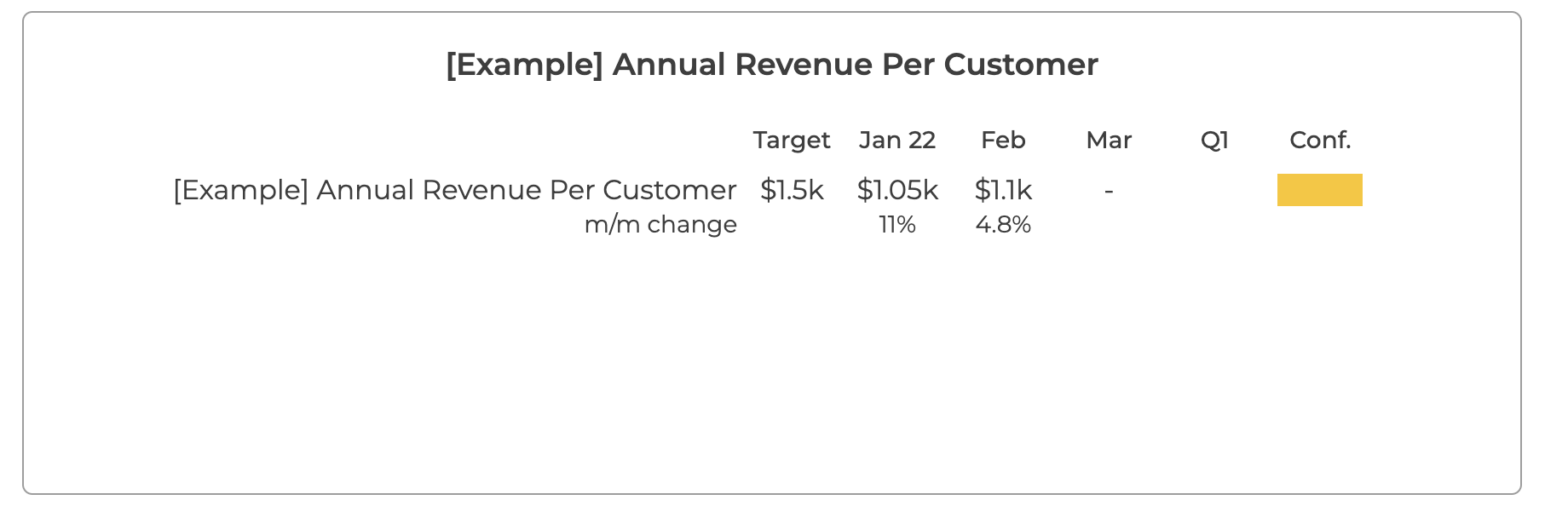Select the Mar column header

[1109, 140]
